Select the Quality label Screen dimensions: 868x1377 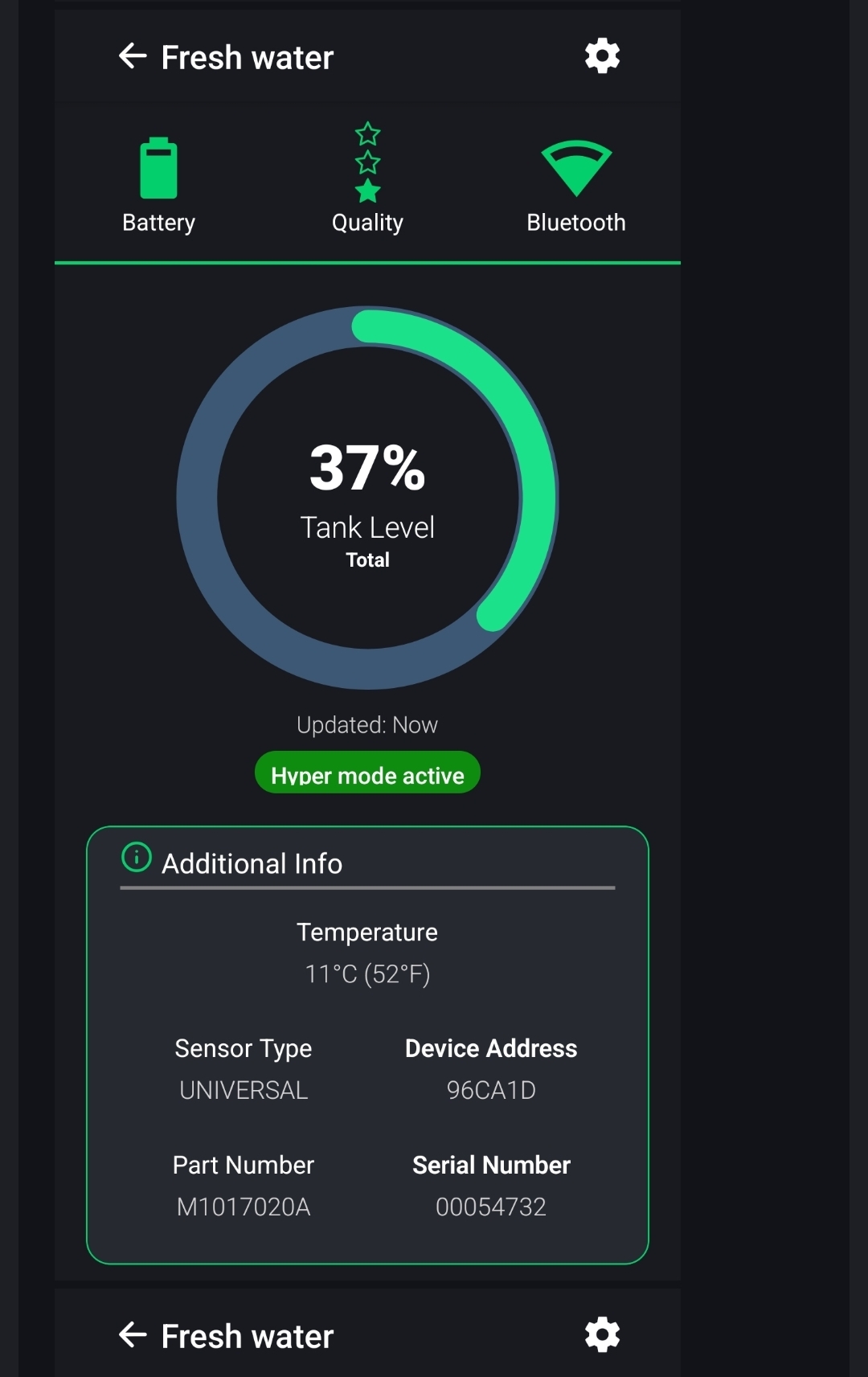367,223
